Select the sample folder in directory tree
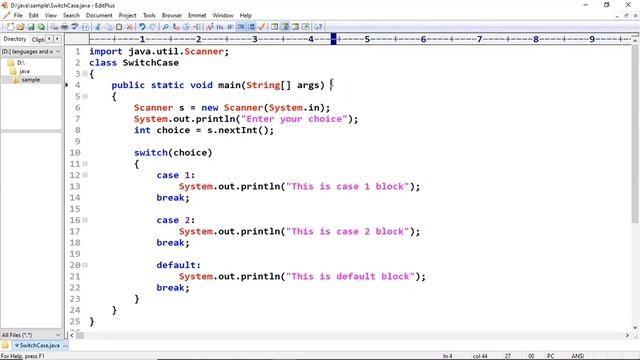The width and height of the screenshot is (640, 360). tap(31, 80)
